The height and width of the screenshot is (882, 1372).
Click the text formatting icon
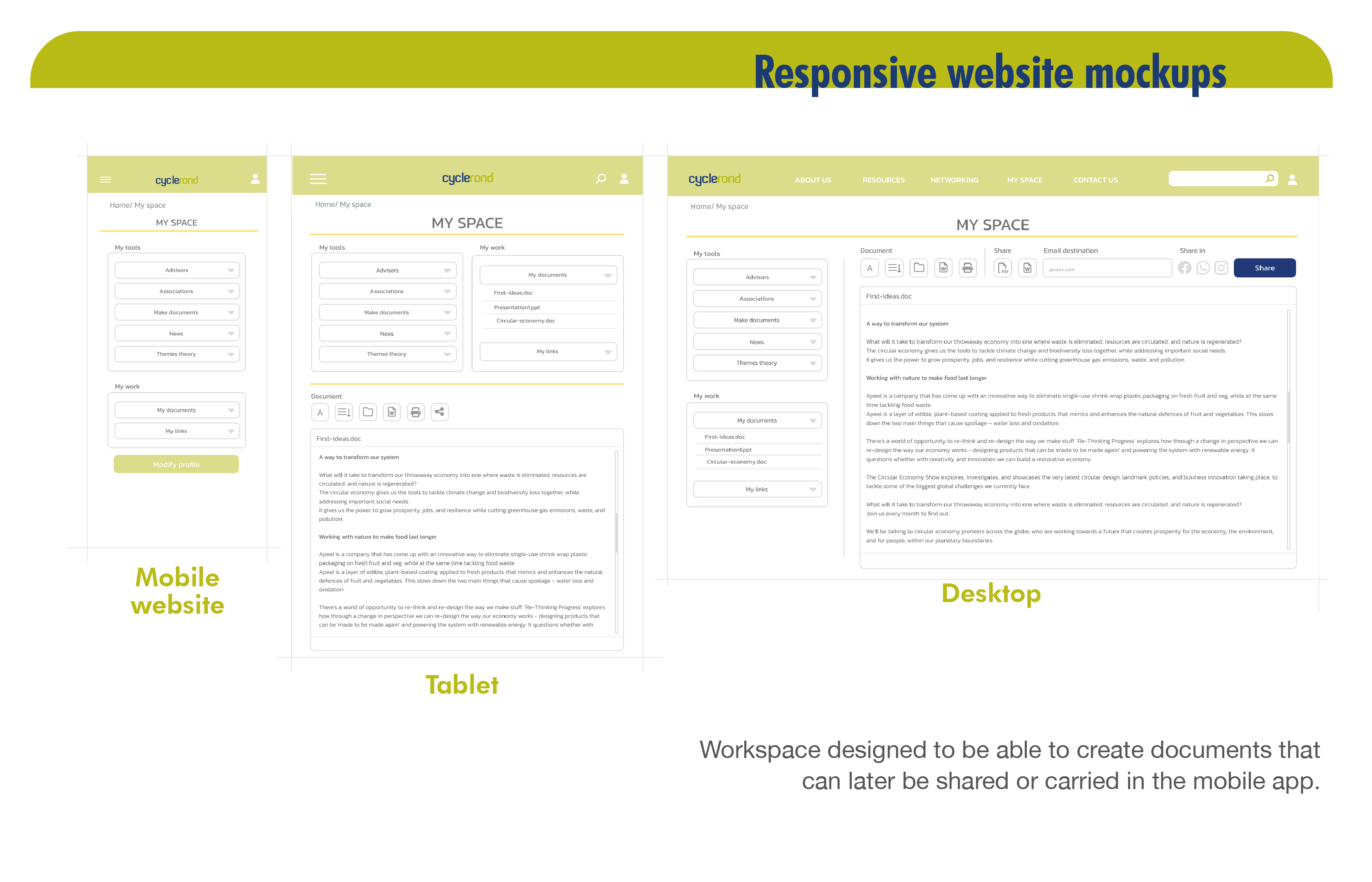(868, 270)
